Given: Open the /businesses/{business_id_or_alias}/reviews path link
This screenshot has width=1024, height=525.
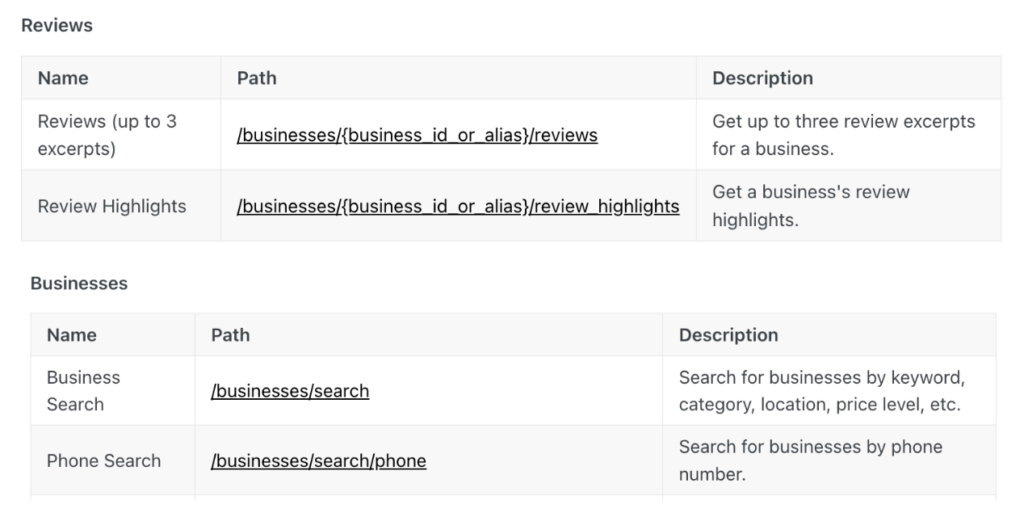Looking at the screenshot, I should click(x=417, y=135).
